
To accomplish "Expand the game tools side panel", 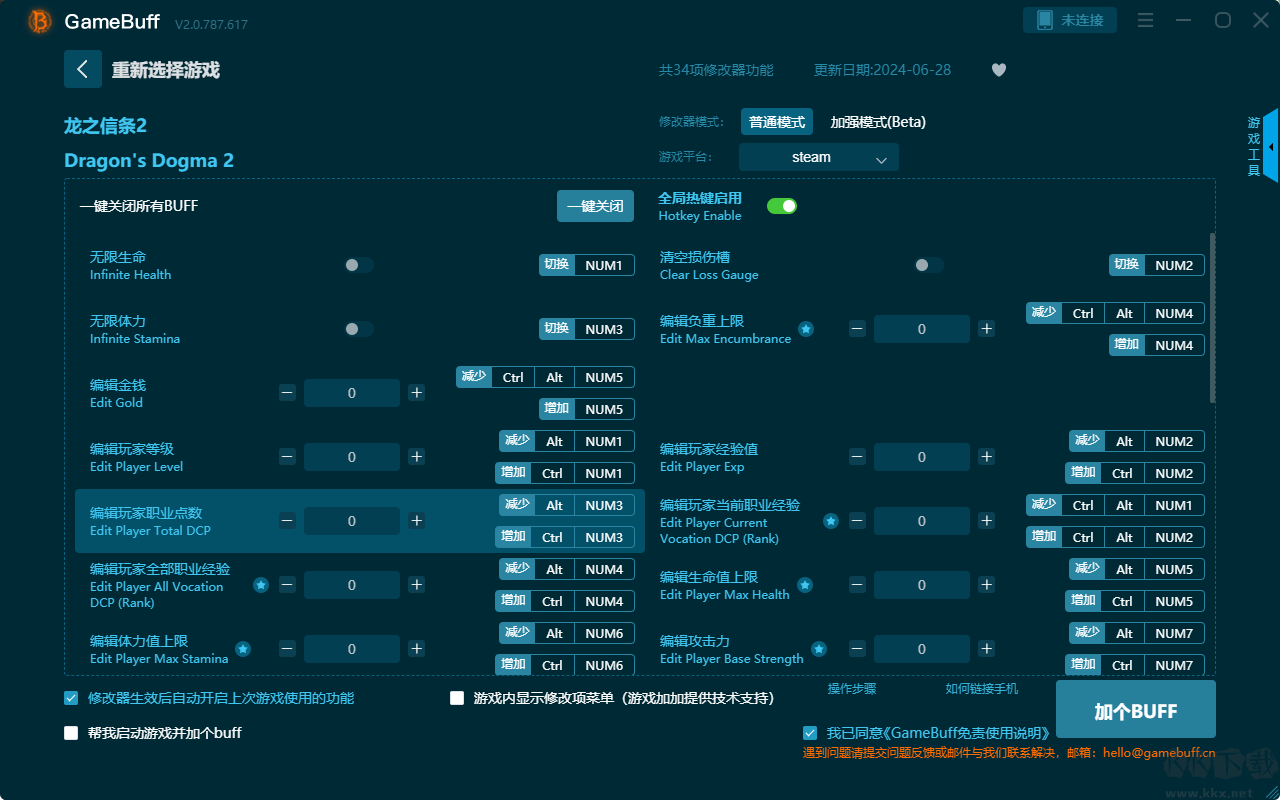I will click(x=1270, y=146).
